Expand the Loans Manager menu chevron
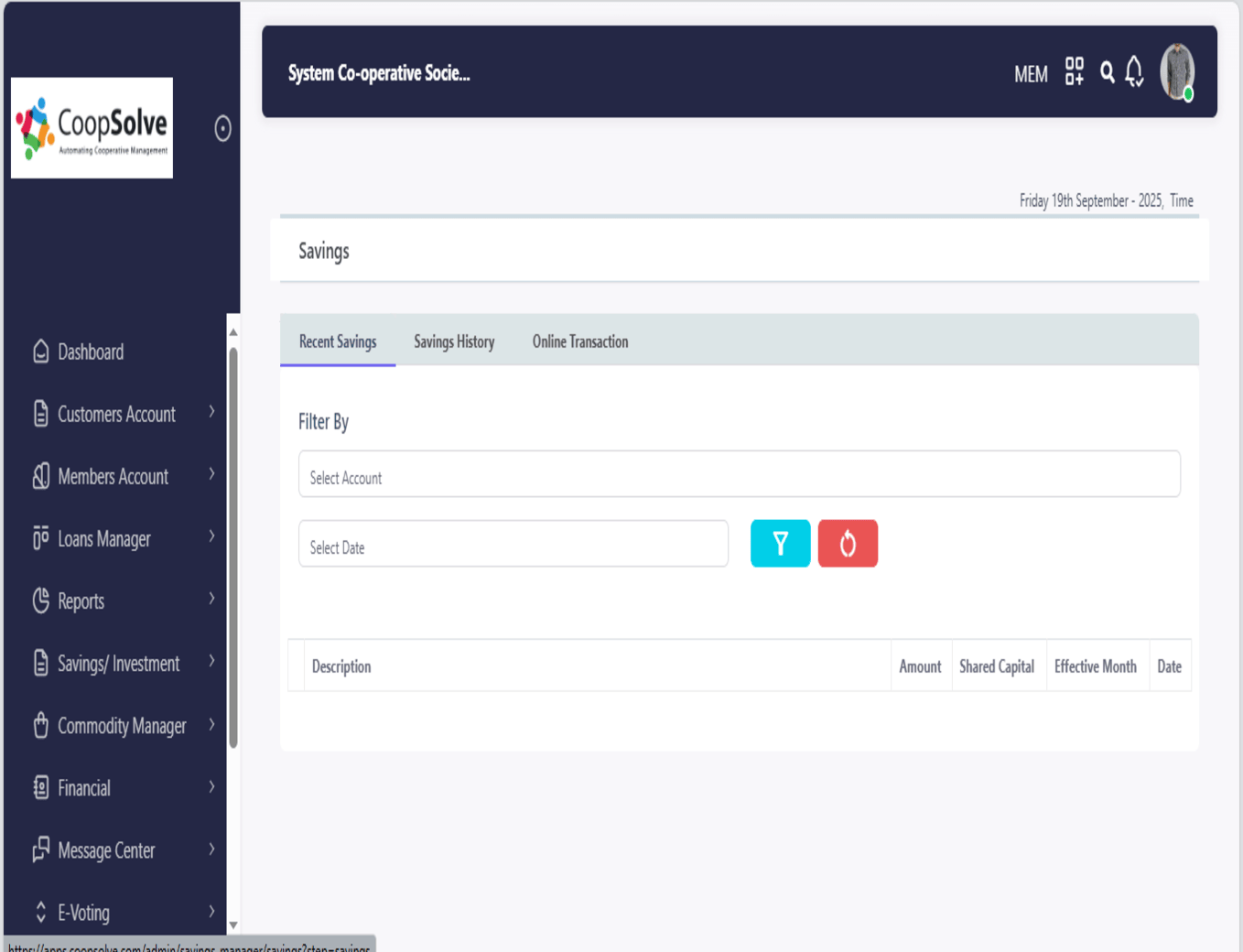Image resolution: width=1243 pixels, height=952 pixels. click(x=211, y=536)
